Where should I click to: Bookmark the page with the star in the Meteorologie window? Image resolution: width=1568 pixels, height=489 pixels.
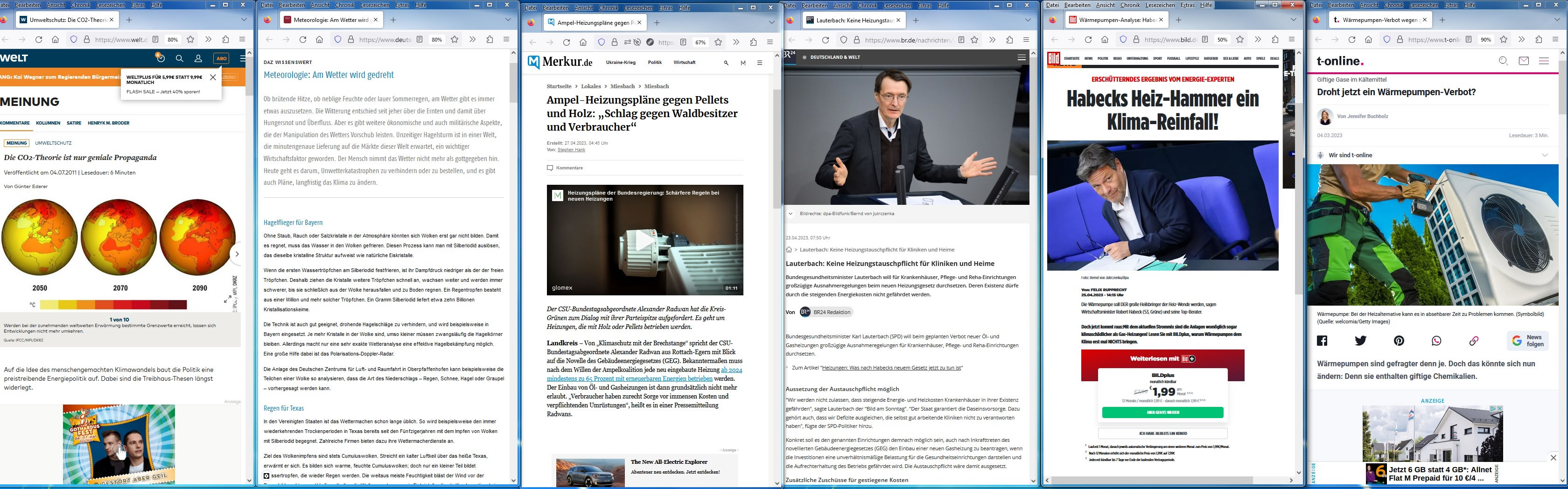tap(454, 40)
